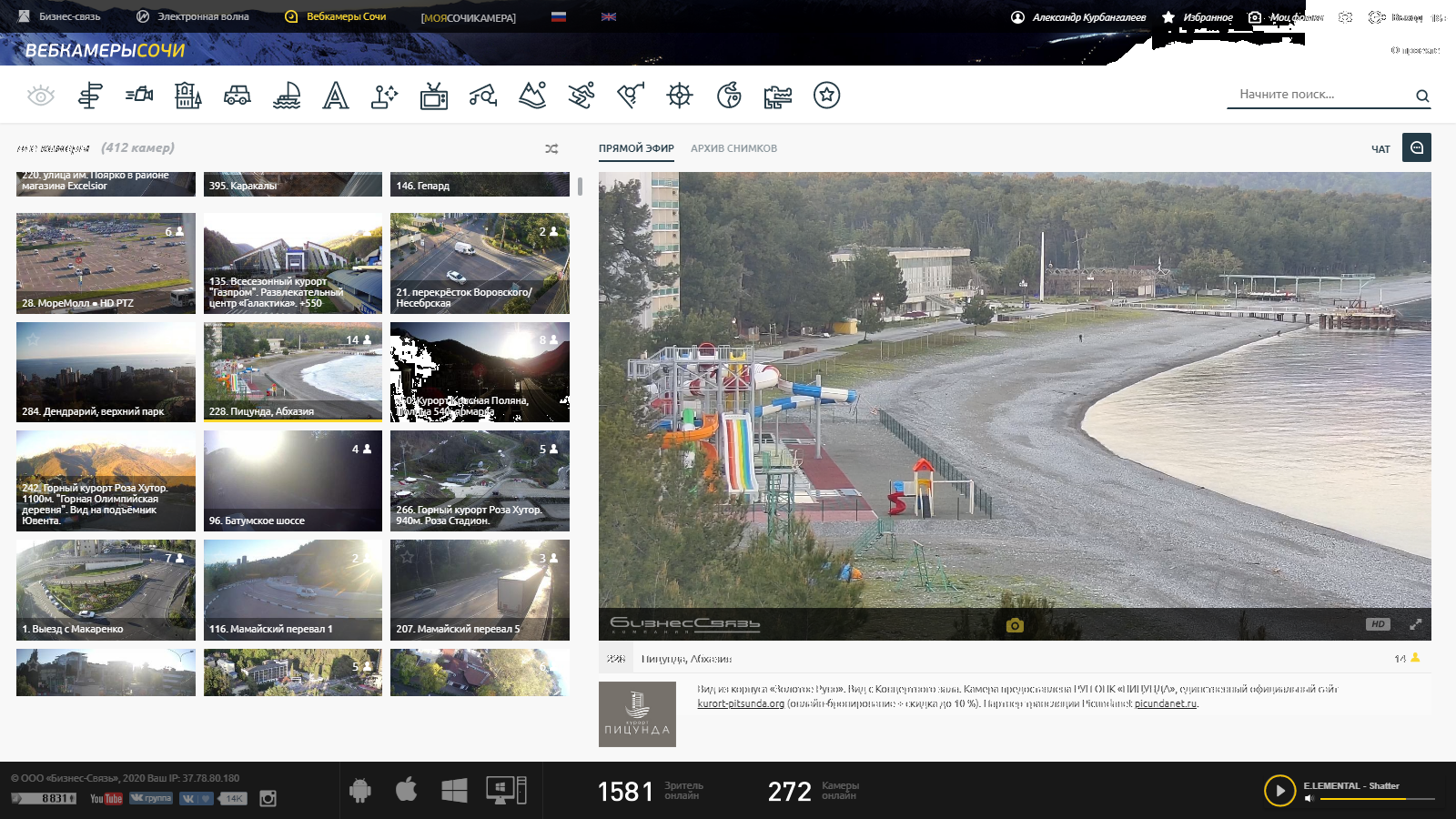
Task: Click the search magnifier icon
Action: [x=1422, y=96]
